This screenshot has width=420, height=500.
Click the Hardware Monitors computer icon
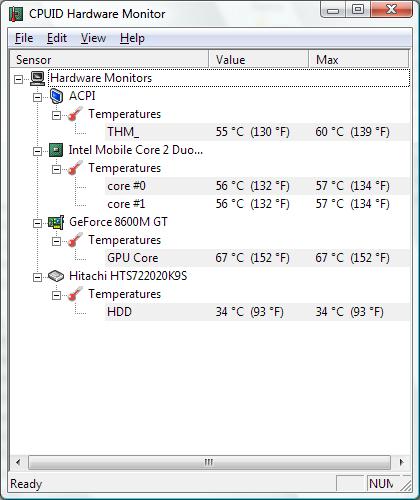click(x=37, y=78)
